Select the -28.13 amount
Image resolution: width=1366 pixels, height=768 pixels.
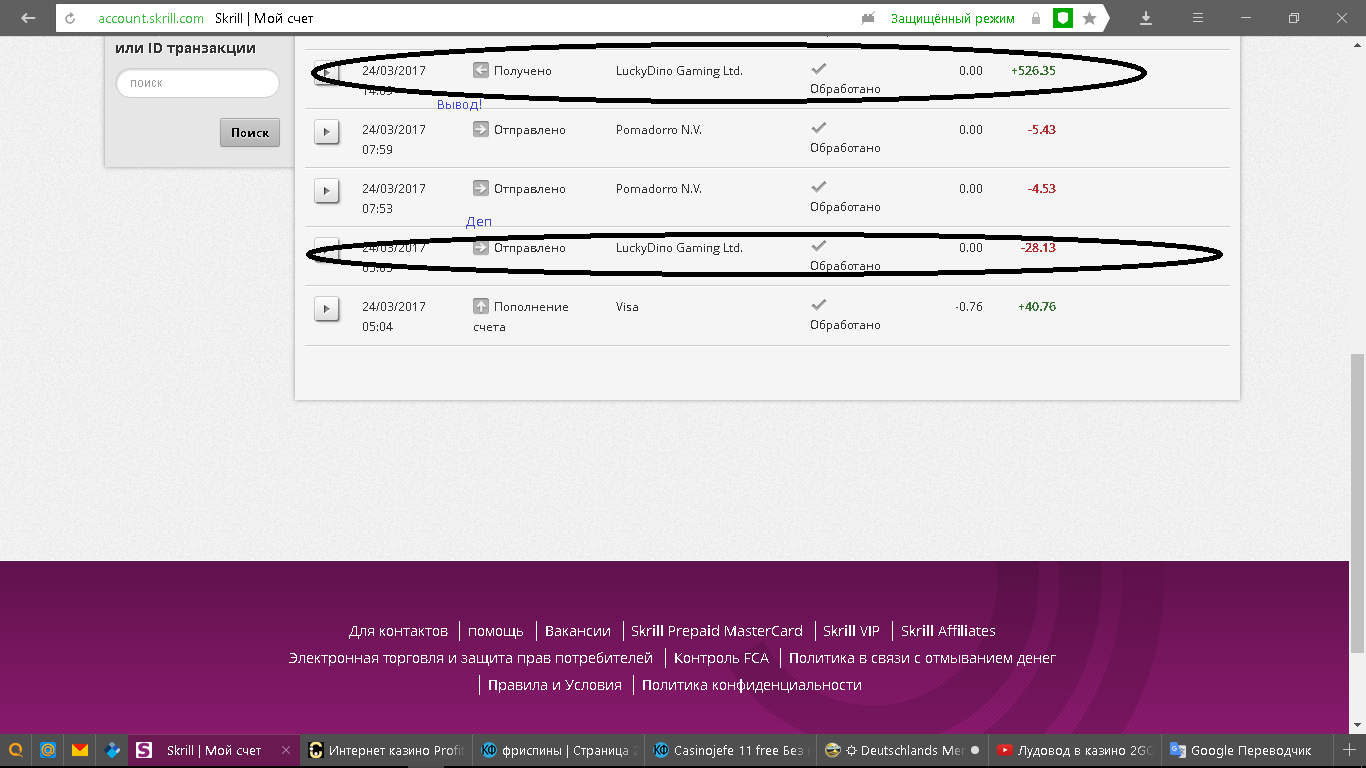(1038, 247)
